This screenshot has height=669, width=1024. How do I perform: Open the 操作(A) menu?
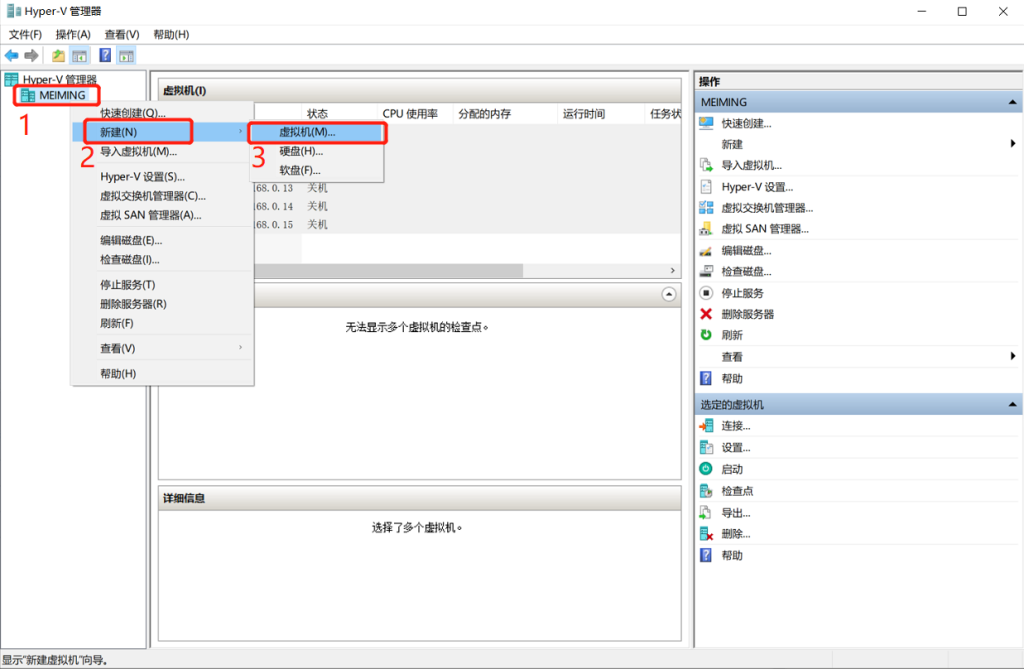(x=73, y=34)
